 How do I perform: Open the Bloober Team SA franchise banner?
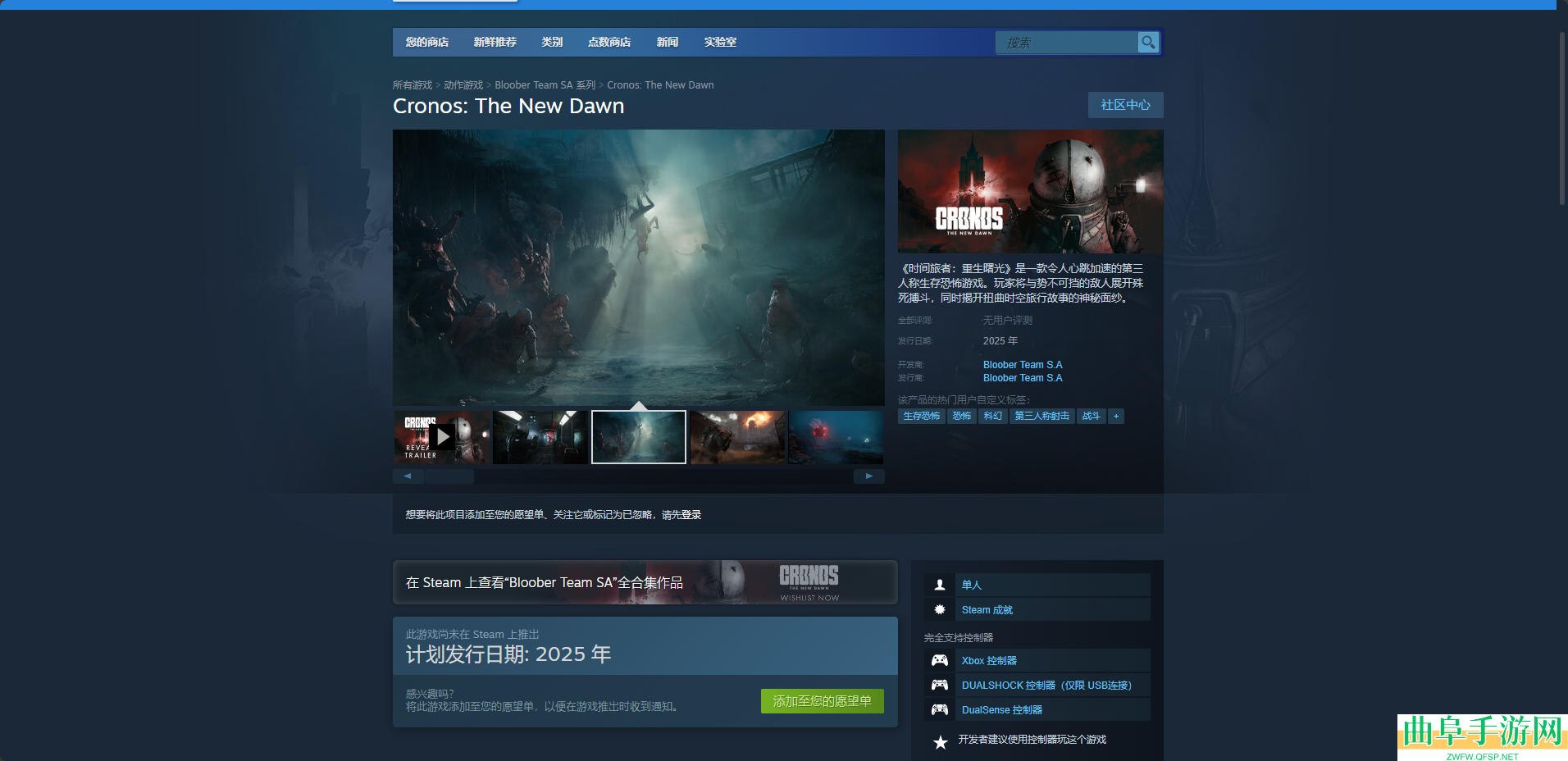click(x=645, y=582)
